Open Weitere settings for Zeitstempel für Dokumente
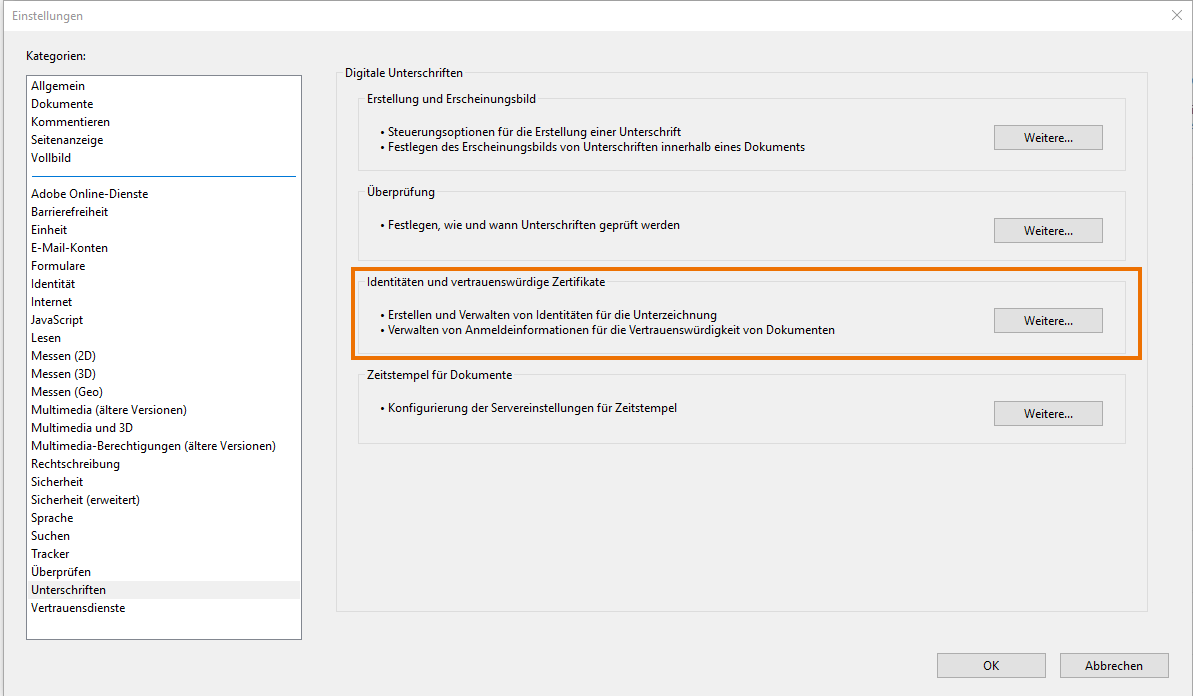This screenshot has height=696, width=1193. coord(1047,414)
